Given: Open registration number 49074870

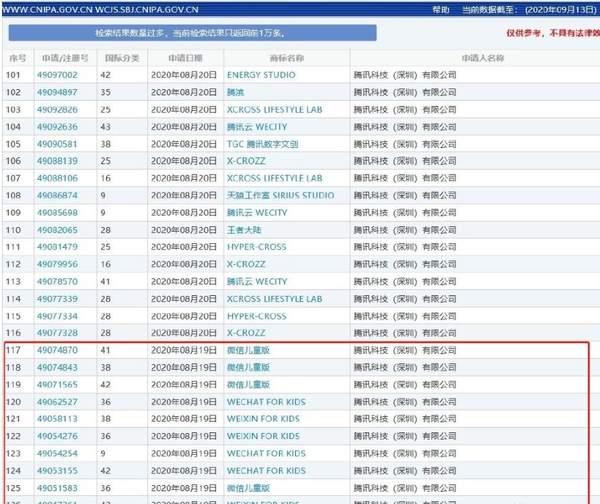Looking at the screenshot, I should click(x=57, y=350).
